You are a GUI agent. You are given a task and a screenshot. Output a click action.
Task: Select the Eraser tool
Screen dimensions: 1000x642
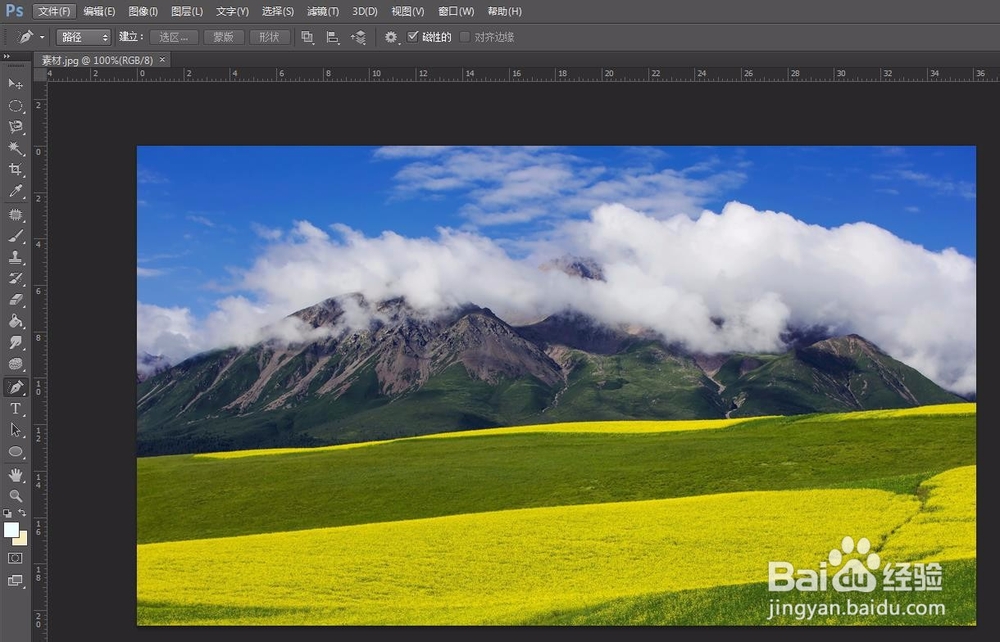pyautogui.click(x=15, y=300)
